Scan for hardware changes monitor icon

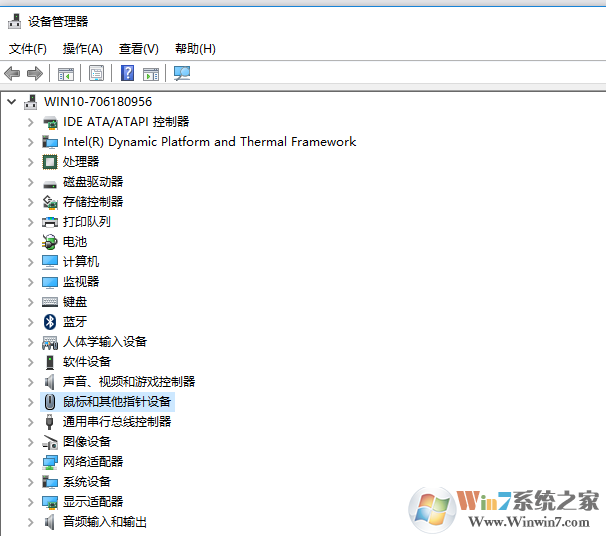[182, 73]
